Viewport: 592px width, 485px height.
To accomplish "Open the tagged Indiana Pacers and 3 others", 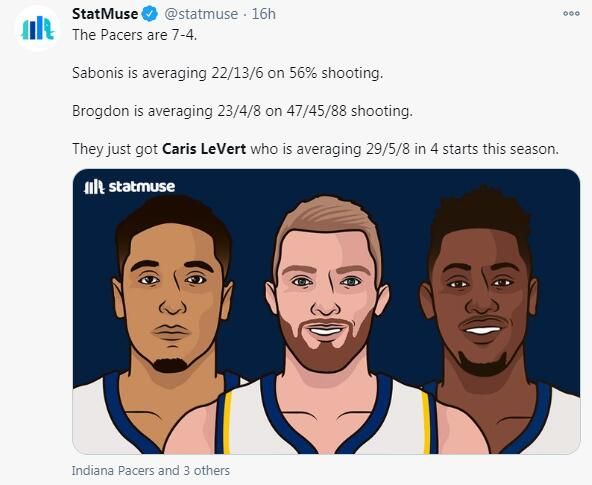I will 151,470.
